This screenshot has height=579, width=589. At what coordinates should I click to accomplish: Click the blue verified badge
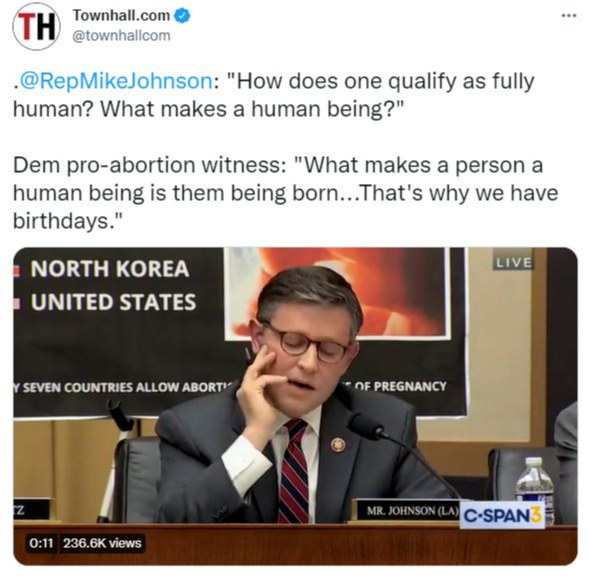[183, 16]
